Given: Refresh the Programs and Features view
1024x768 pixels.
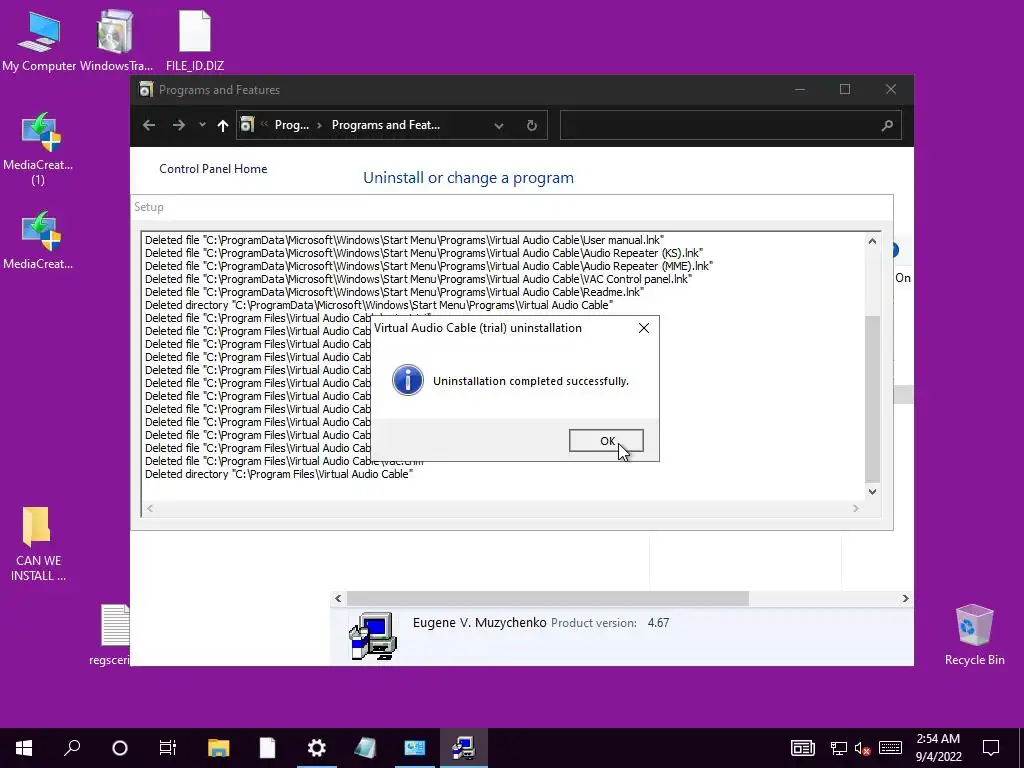Looking at the screenshot, I should click(532, 125).
